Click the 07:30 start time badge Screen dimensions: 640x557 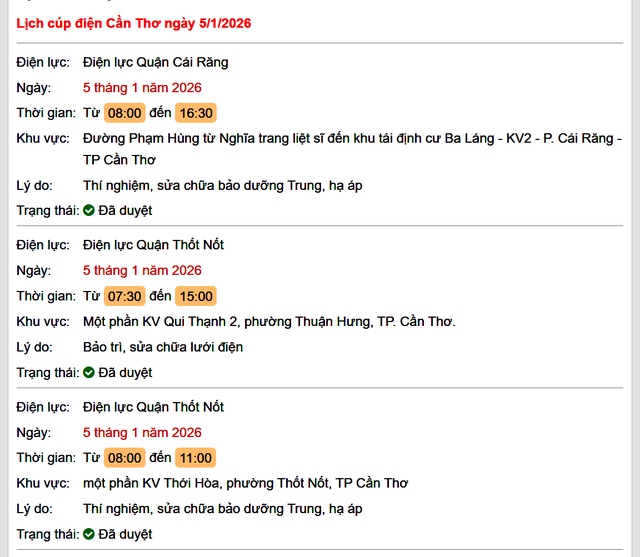coord(125,296)
